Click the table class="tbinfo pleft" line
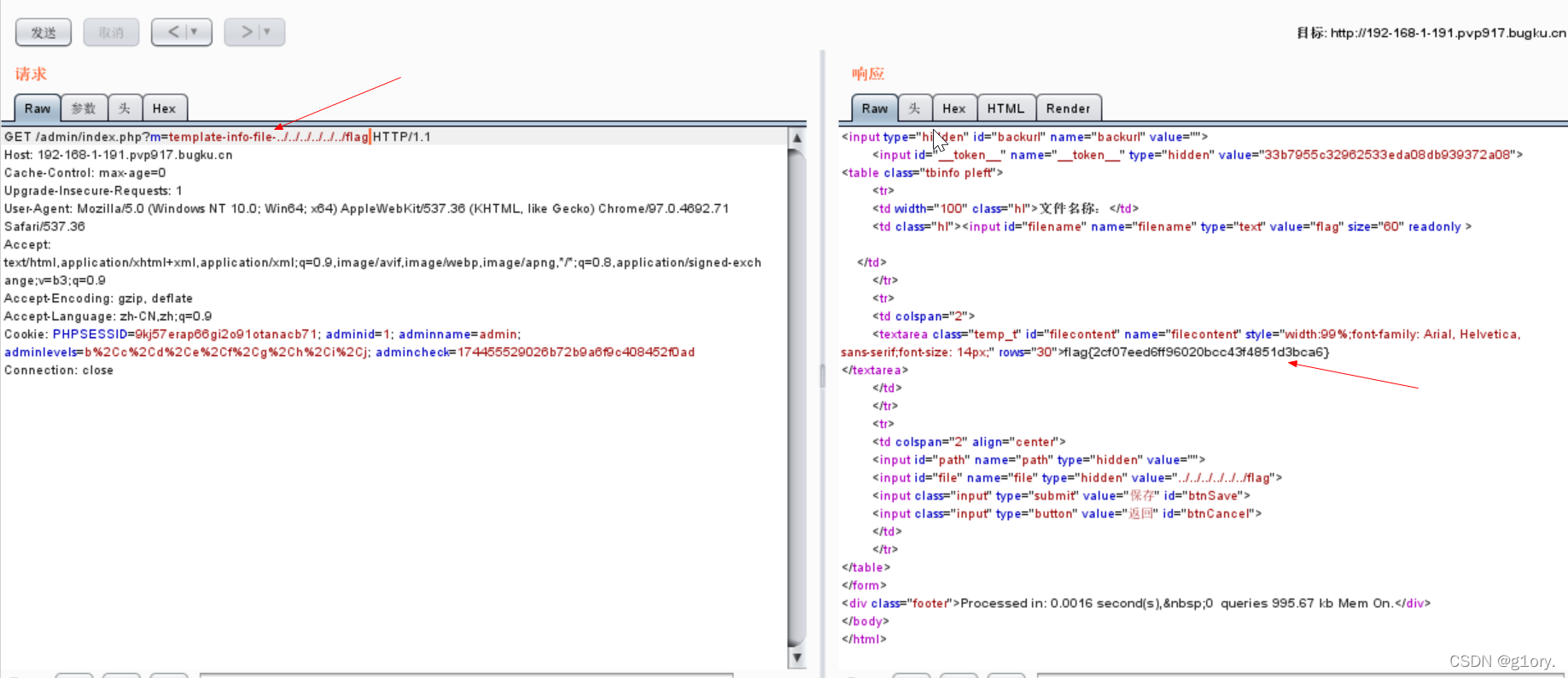1568x678 pixels. [922, 172]
